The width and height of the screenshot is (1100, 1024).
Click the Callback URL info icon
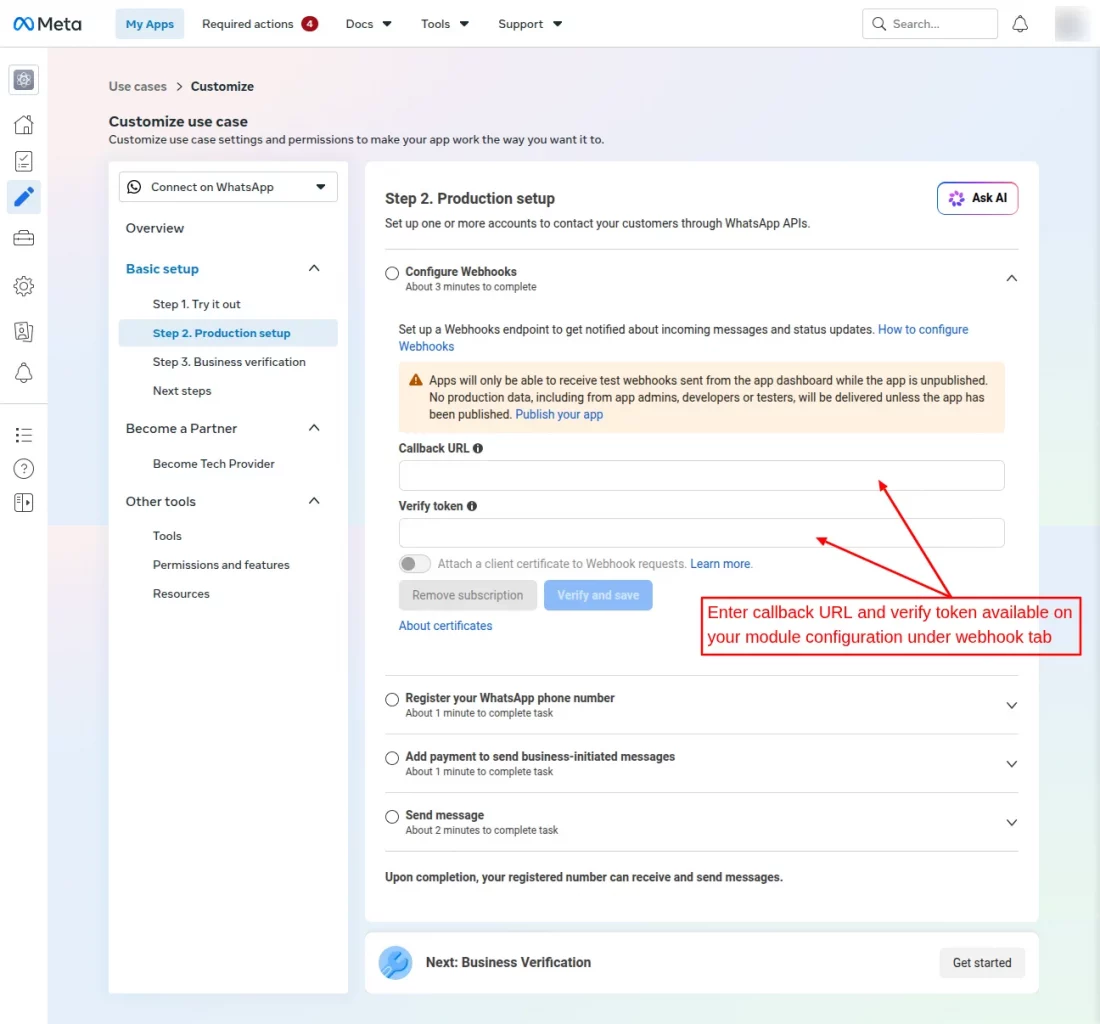tap(478, 448)
